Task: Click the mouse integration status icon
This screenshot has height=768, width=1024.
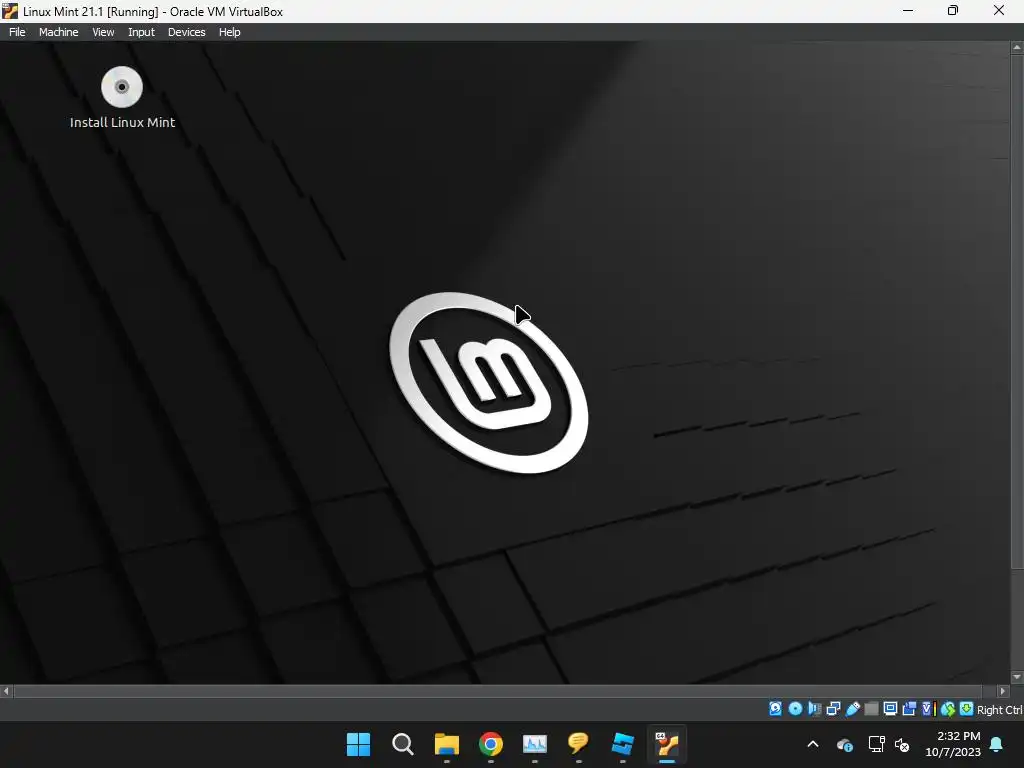Action: click(948, 709)
